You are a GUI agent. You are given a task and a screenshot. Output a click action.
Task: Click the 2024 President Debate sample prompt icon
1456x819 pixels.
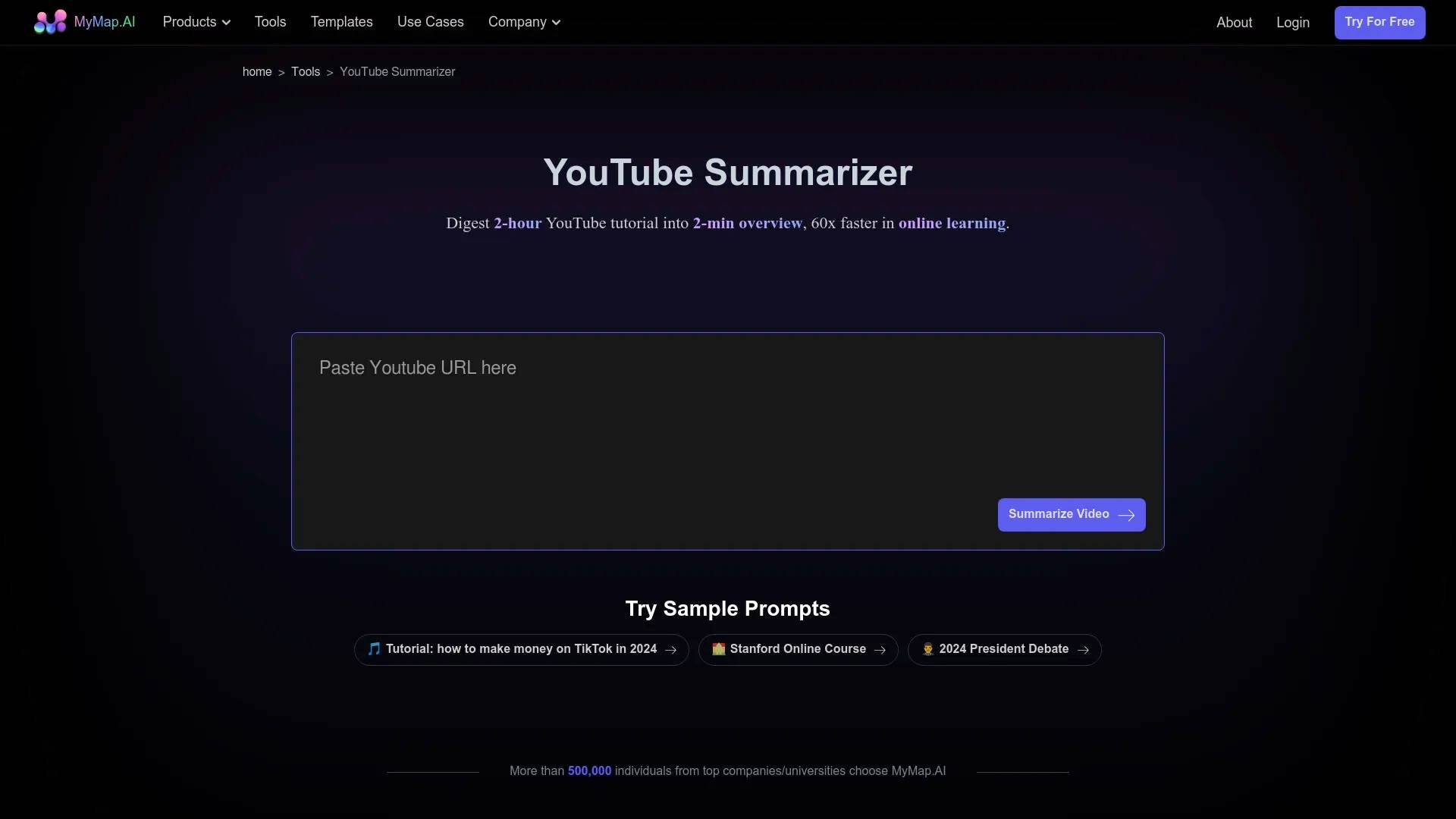pyautogui.click(x=928, y=649)
